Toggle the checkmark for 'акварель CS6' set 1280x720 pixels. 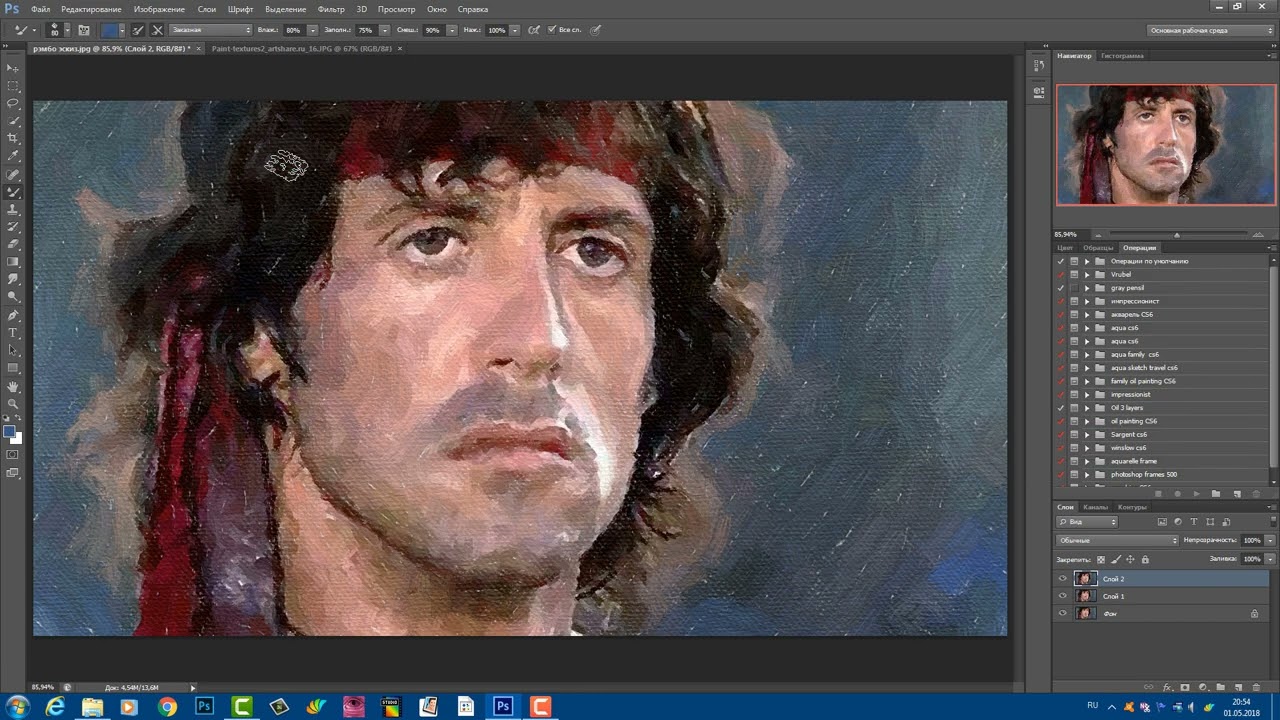click(x=1061, y=314)
